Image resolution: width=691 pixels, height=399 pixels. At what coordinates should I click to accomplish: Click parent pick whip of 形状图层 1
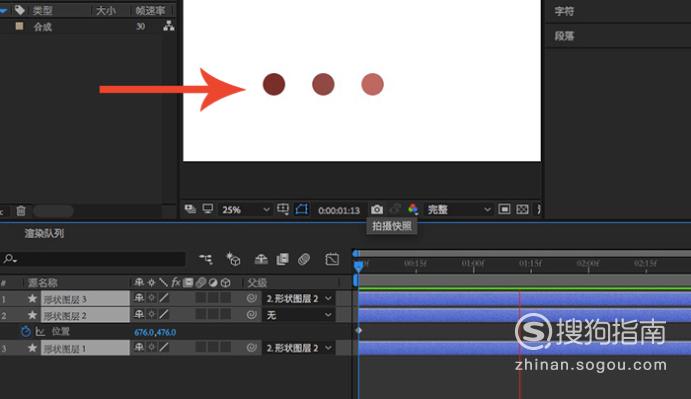click(x=252, y=348)
